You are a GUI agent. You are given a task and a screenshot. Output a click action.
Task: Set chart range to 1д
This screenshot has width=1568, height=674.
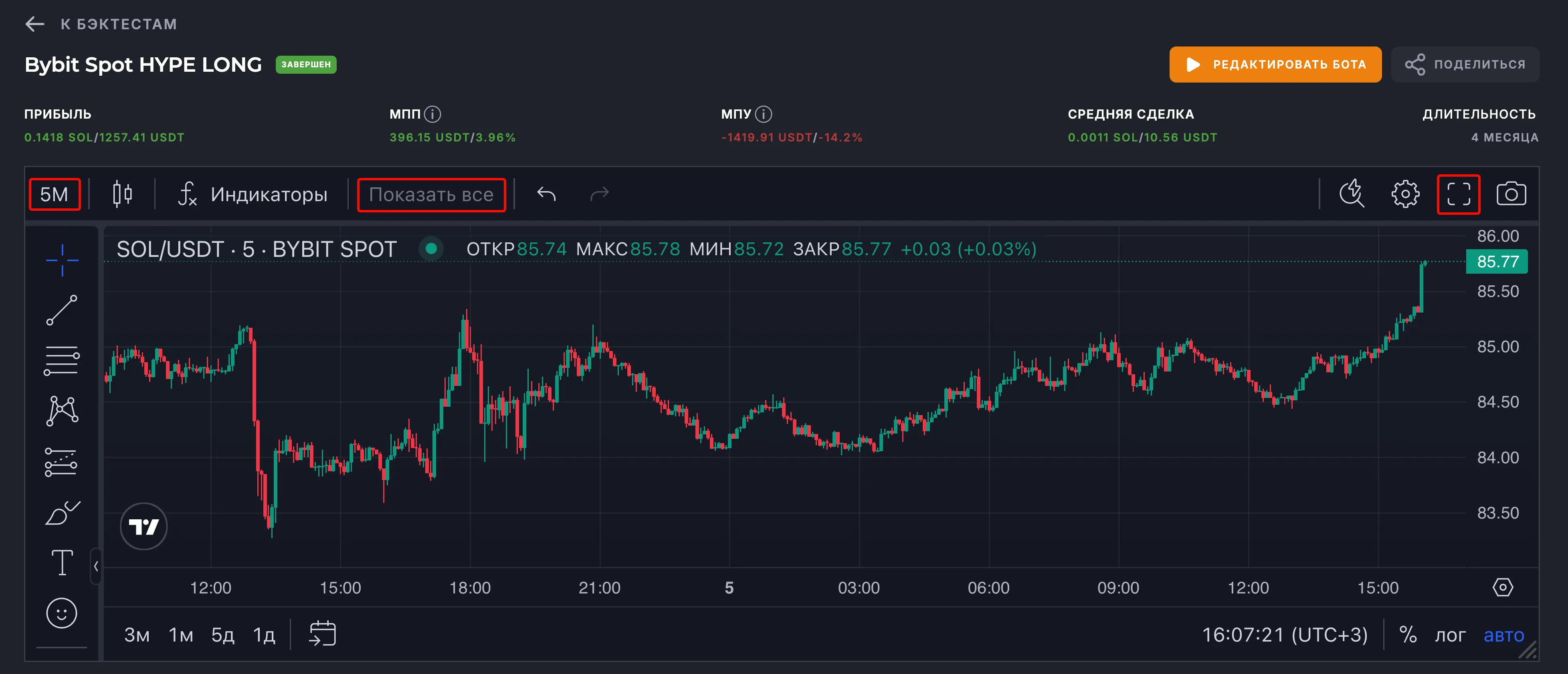point(264,635)
